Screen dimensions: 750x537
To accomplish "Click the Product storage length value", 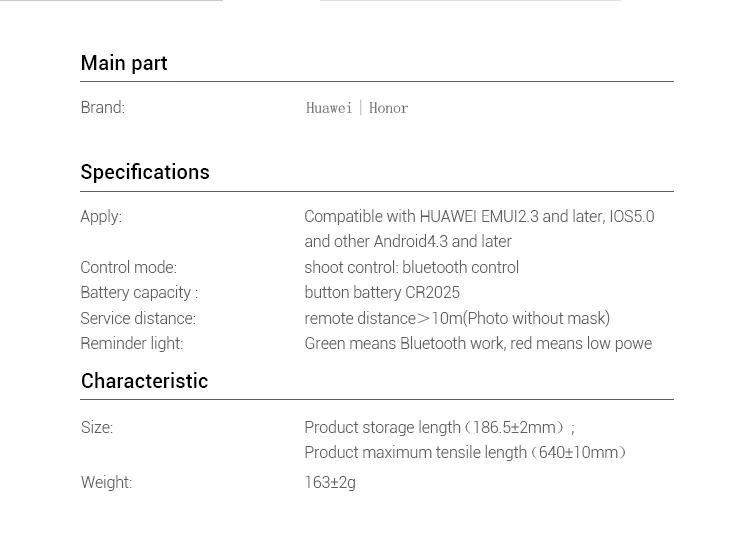I will (439, 427).
